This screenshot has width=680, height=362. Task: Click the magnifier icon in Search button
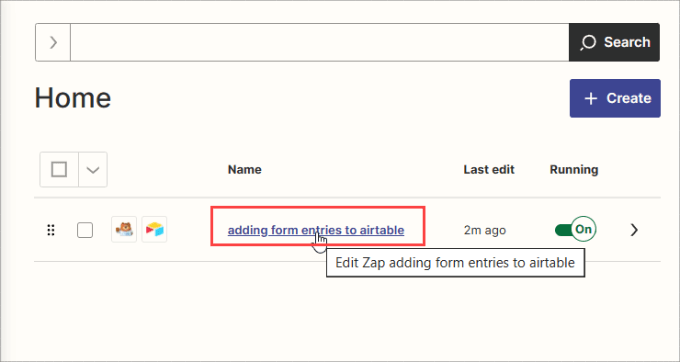[x=588, y=42]
